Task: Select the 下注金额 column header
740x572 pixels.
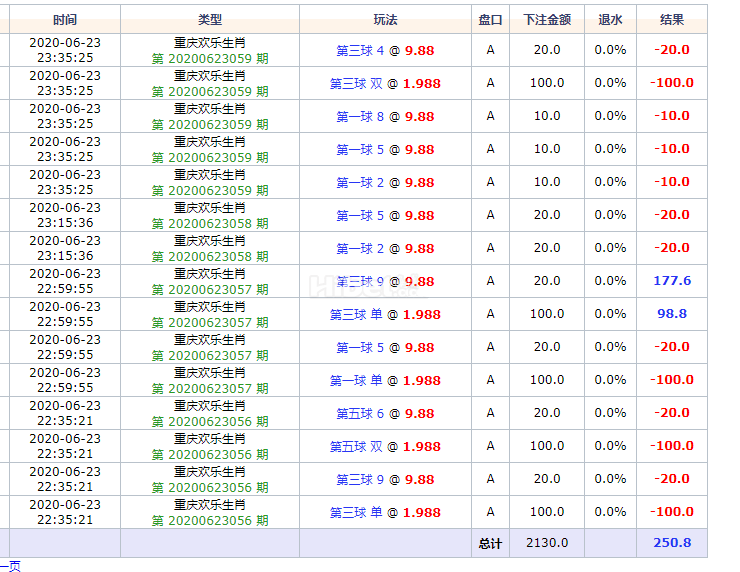Action: pos(547,20)
